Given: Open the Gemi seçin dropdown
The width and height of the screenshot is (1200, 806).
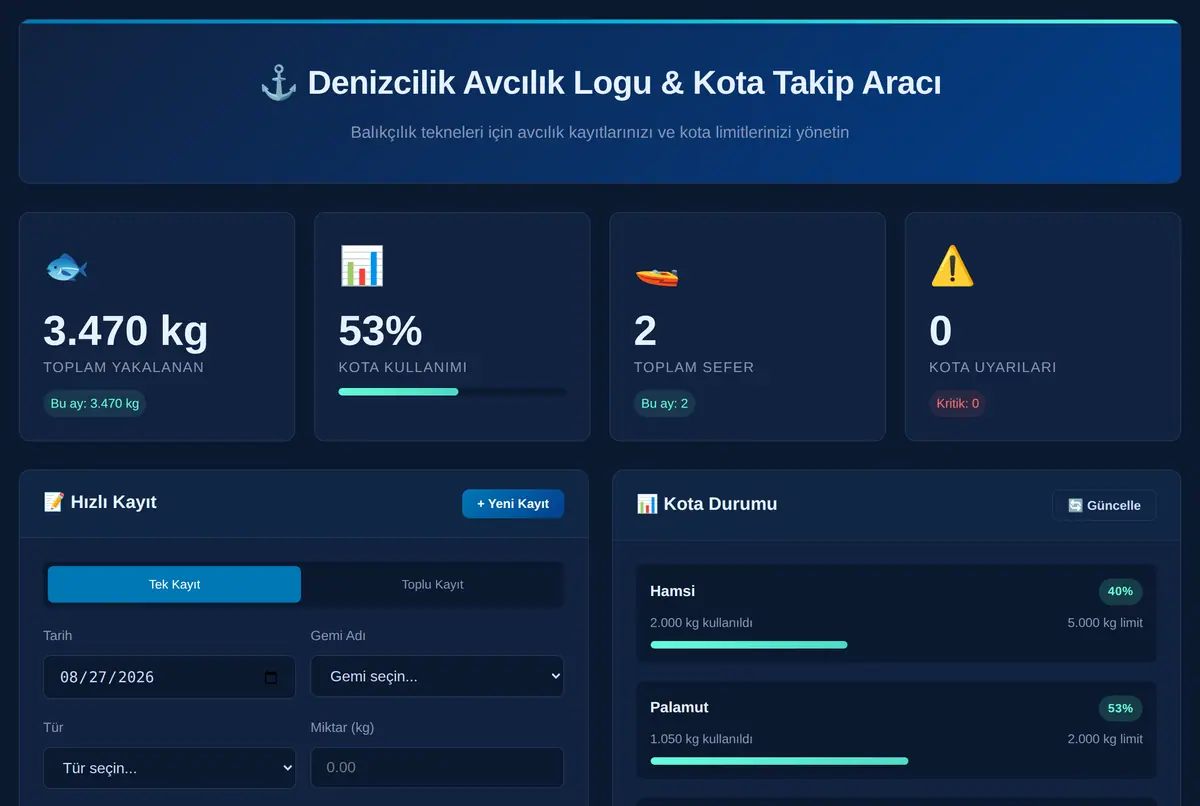Looking at the screenshot, I should point(437,676).
